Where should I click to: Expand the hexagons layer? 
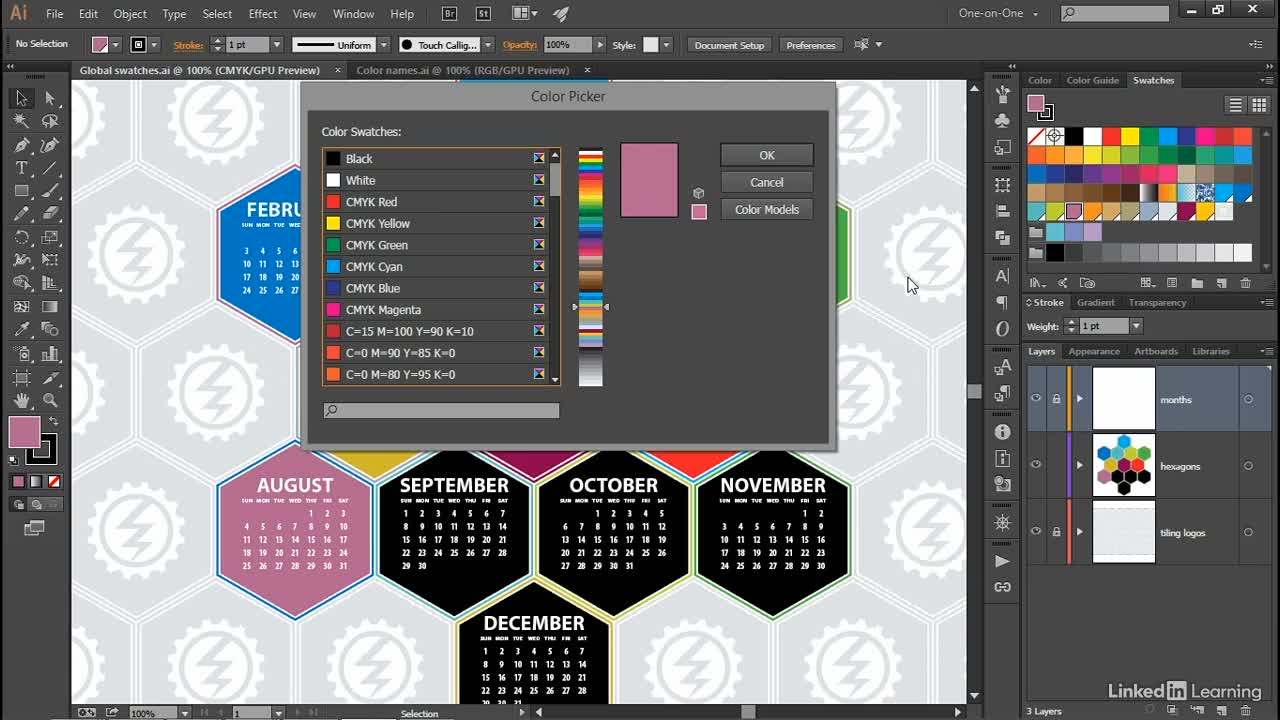[x=1079, y=465]
